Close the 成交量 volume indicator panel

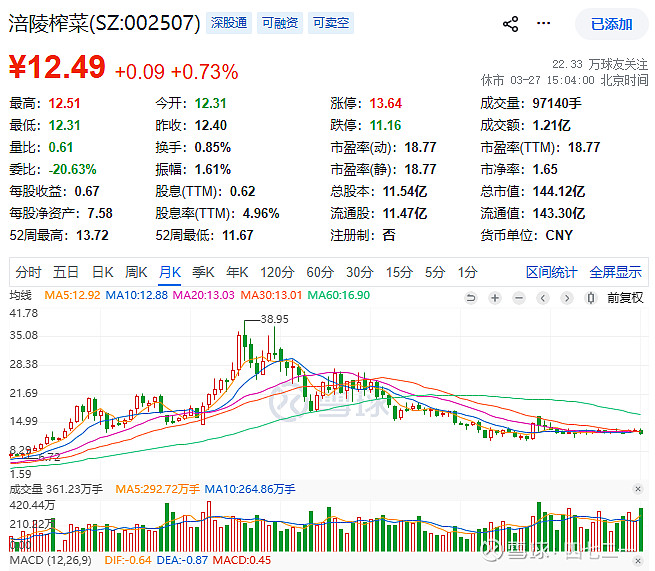point(637,489)
